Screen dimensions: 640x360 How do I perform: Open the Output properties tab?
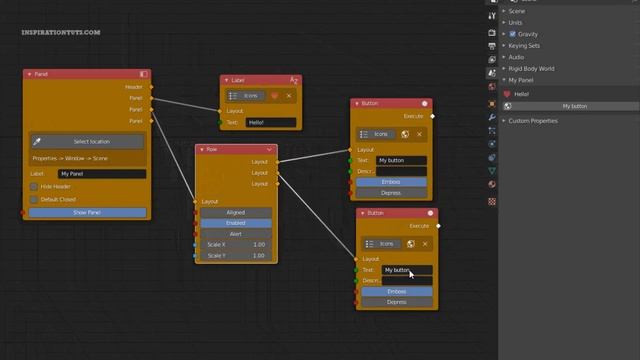click(x=492, y=46)
